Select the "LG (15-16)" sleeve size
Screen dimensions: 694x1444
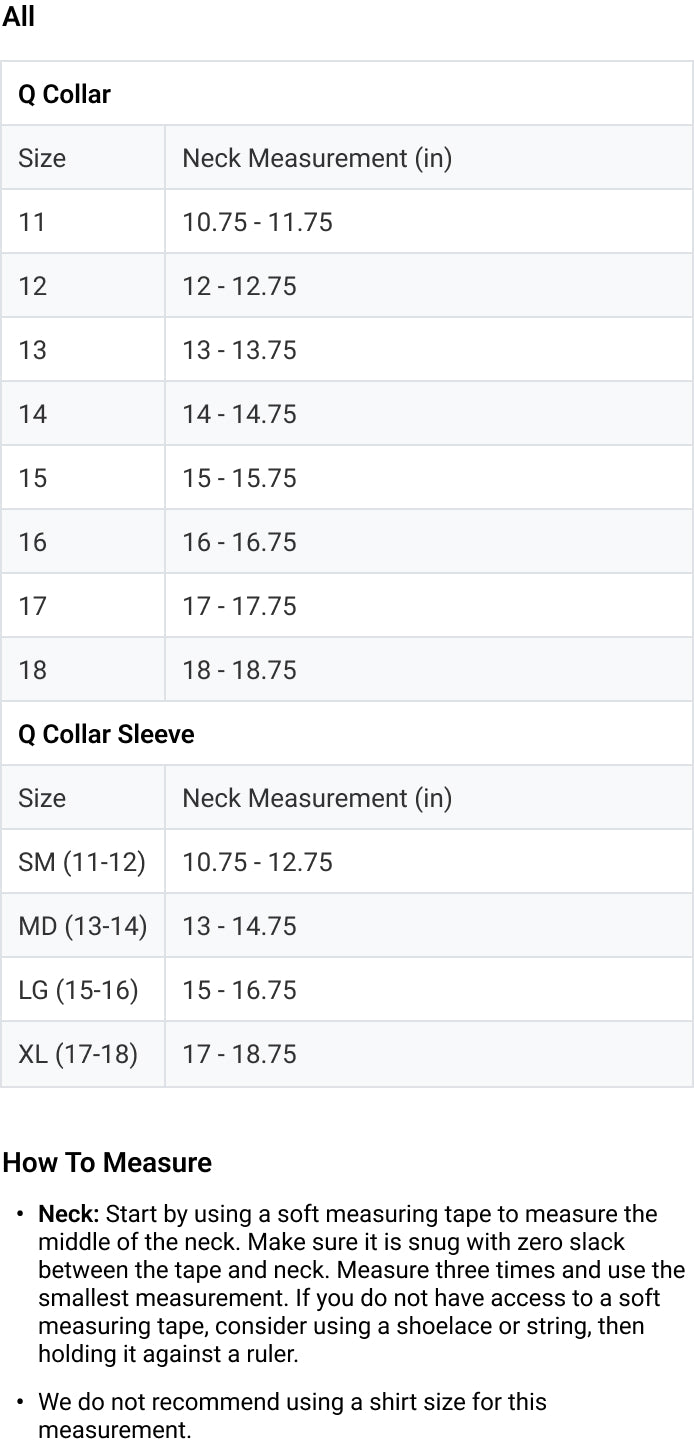[x=78, y=990]
